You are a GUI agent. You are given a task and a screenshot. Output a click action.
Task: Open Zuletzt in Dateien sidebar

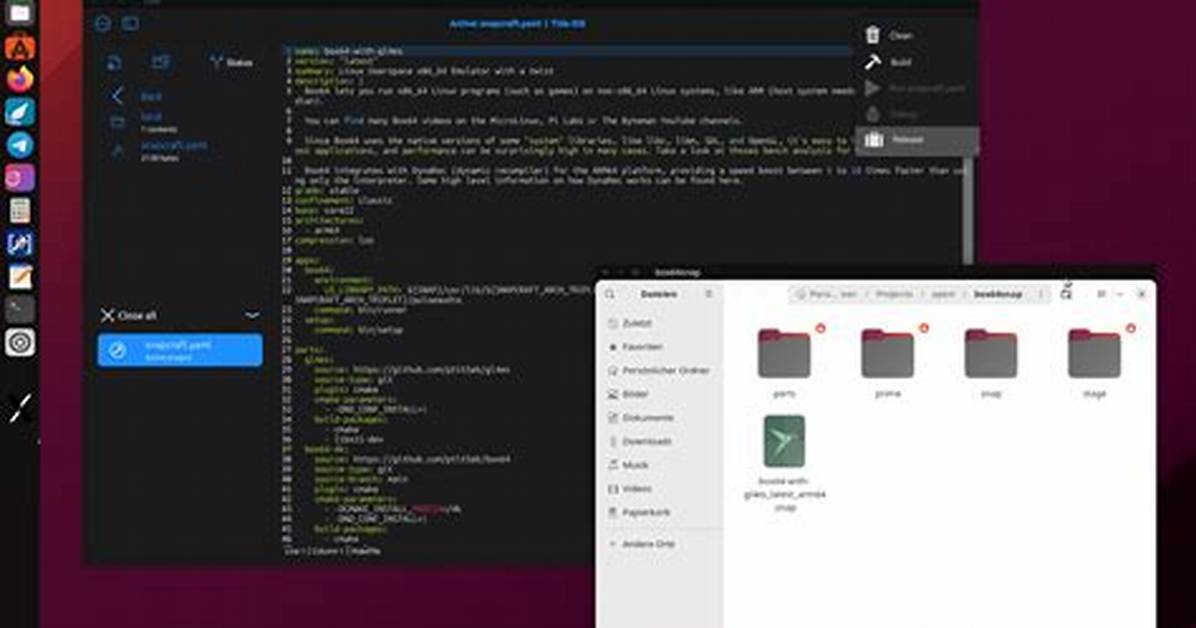click(x=661, y=324)
